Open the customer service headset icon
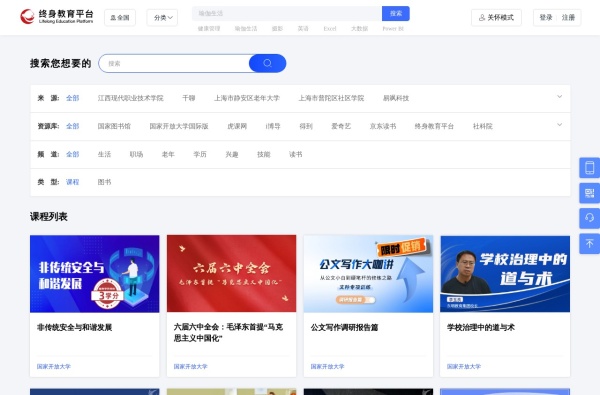The width and height of the screenshot is (600, 395). click(590, 218)
